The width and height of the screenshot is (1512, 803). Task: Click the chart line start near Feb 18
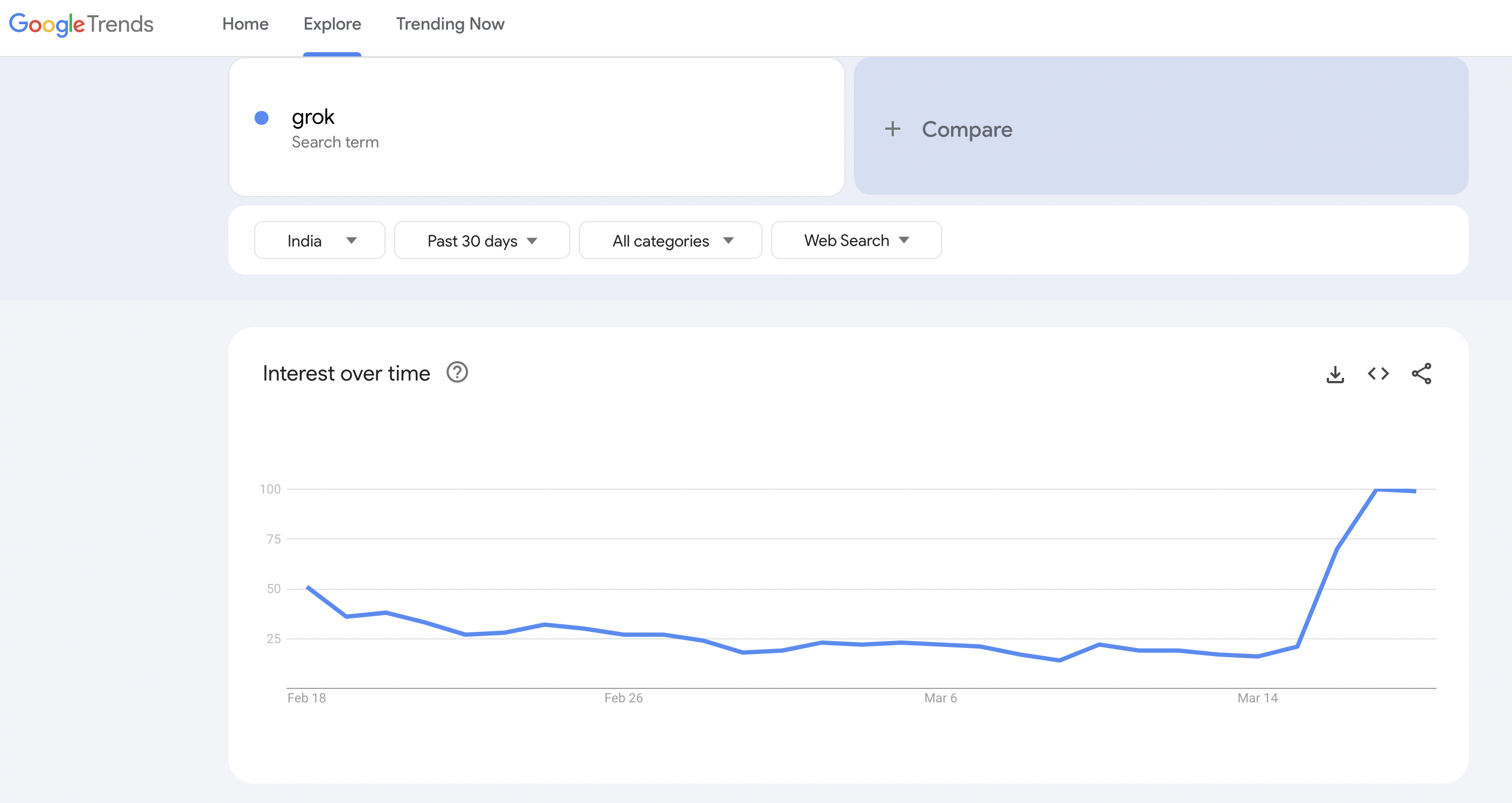308,587
